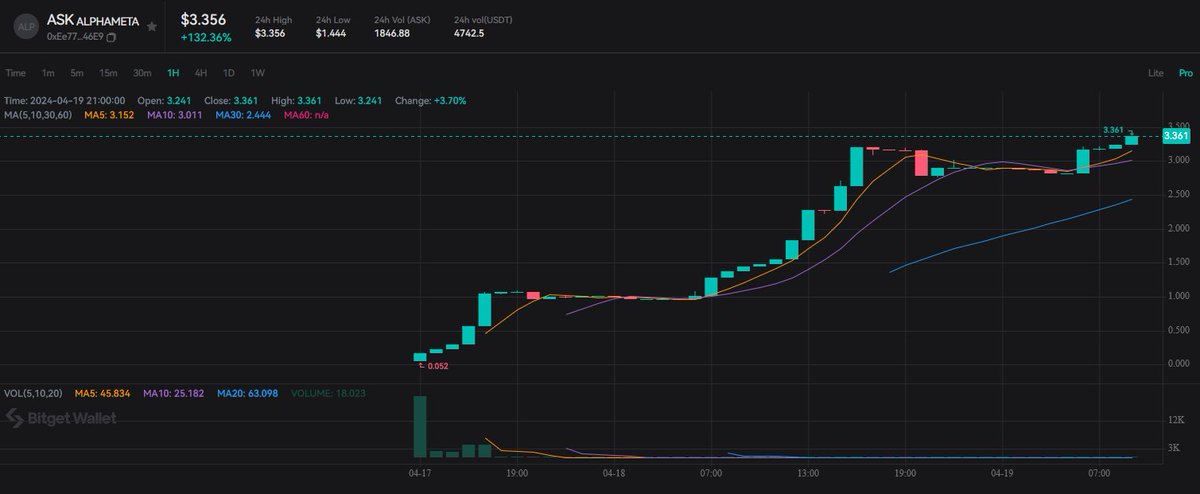
Task: Click the 24h vol(USDT) value 4742.5
Action: (x=469, y=33)
